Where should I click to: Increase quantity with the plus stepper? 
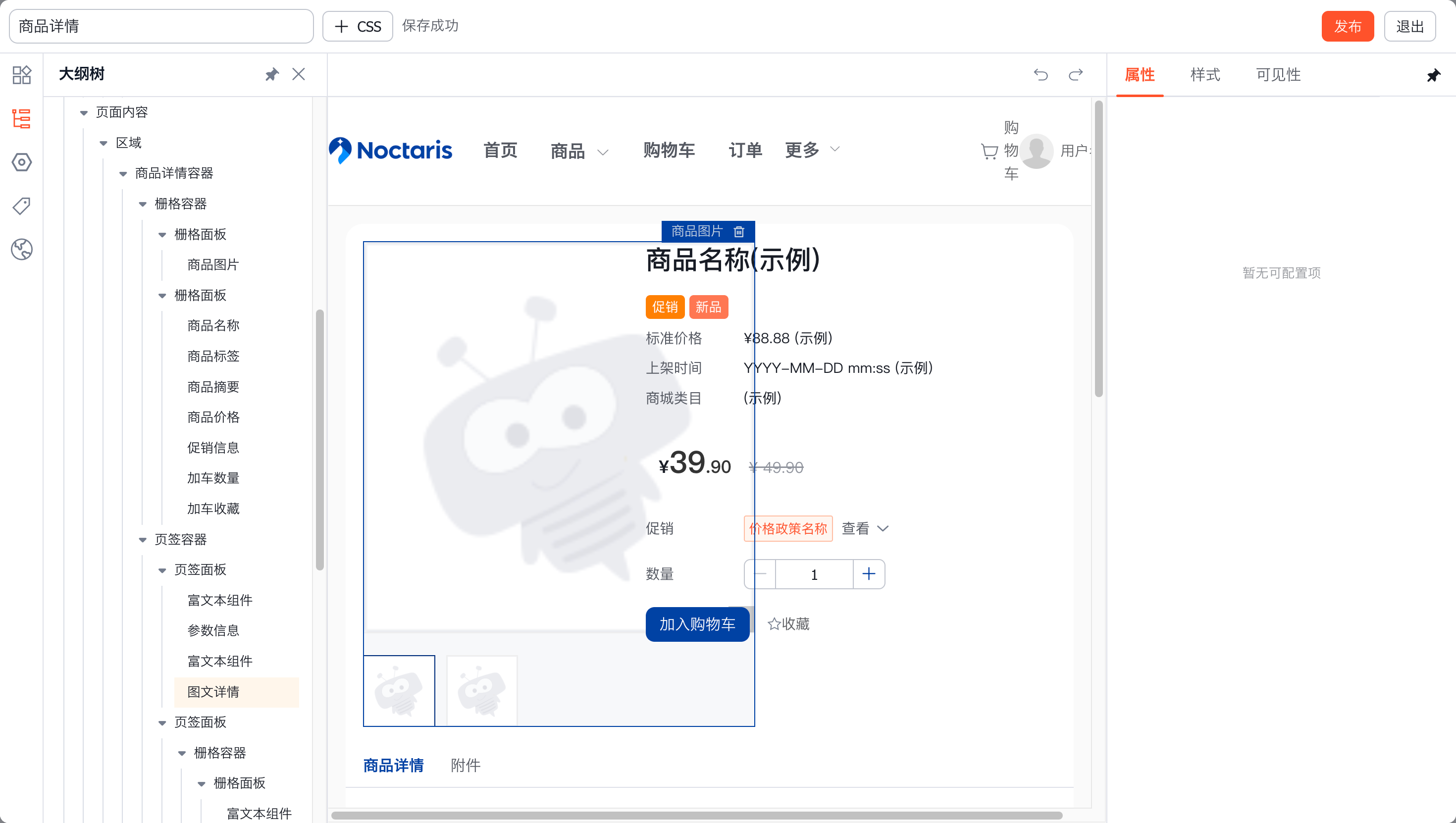(x=869, y=574)
